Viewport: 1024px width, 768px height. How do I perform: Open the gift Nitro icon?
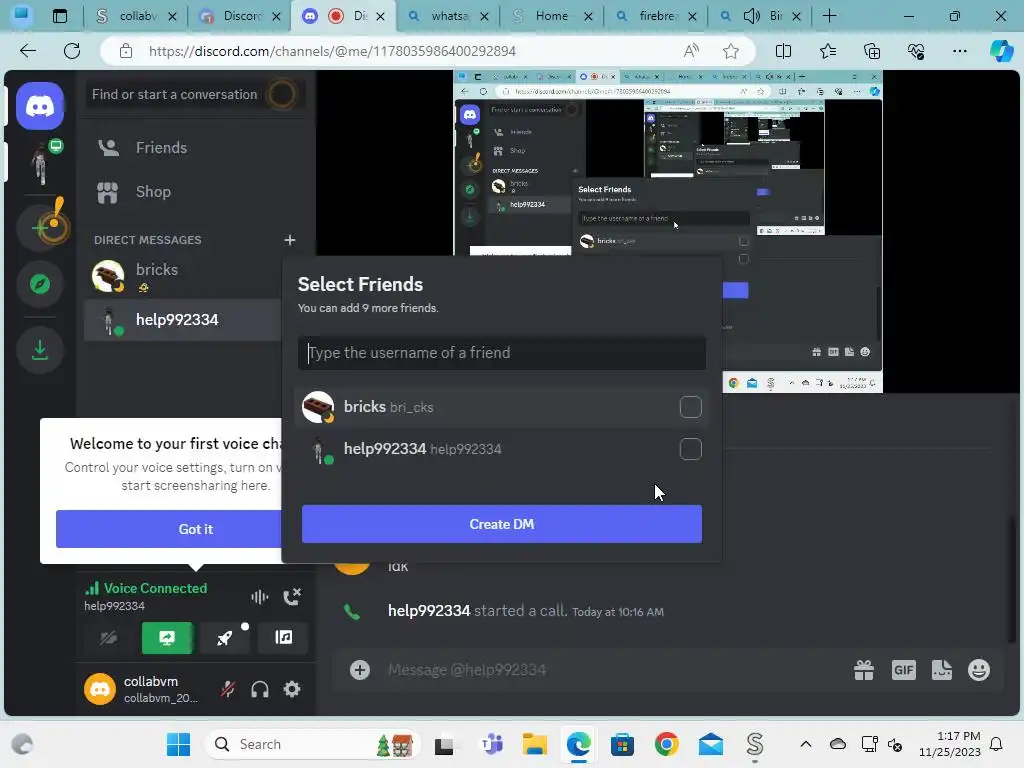(x=863, y=669)
